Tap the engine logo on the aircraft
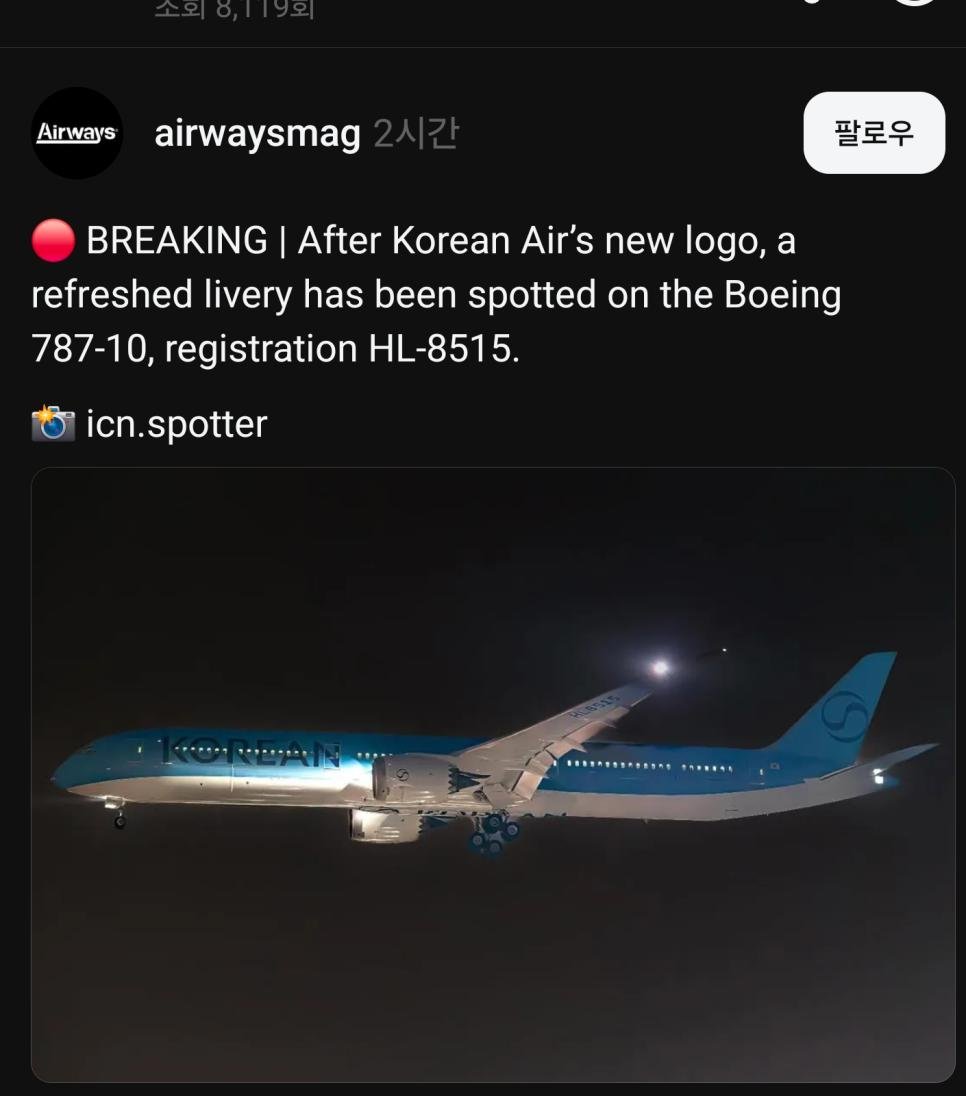The height and width of the screenshot is (1096, 966). [x=403, y=774]
